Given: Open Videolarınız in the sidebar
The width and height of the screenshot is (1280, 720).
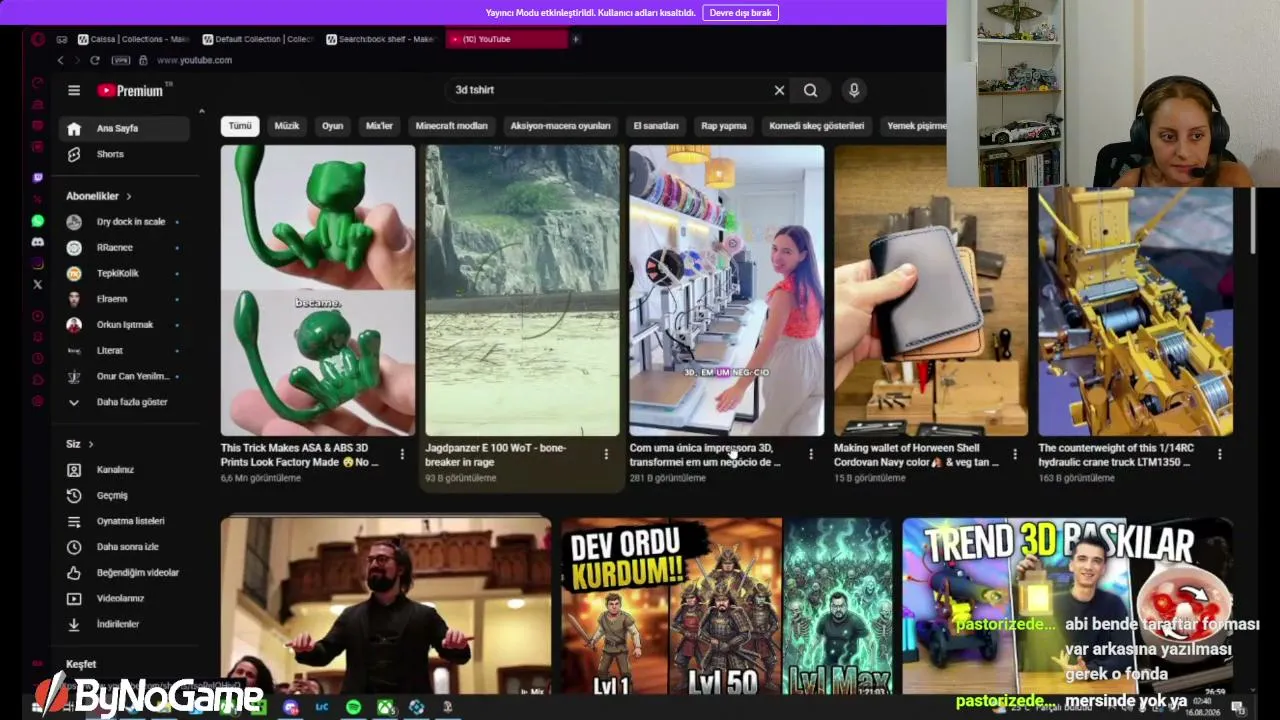Looking at the screenshot, I should pos(123,598).
